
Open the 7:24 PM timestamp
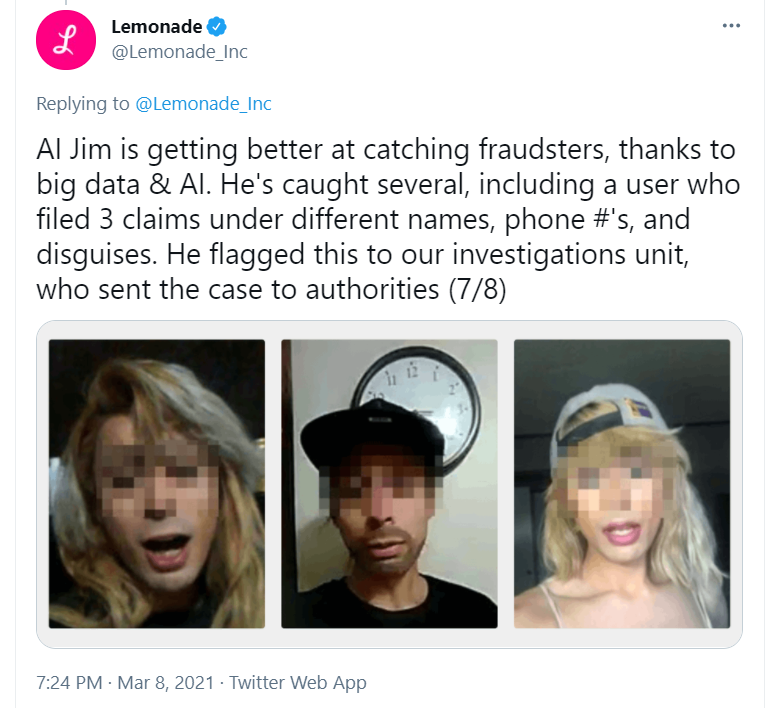pos(69,682)
